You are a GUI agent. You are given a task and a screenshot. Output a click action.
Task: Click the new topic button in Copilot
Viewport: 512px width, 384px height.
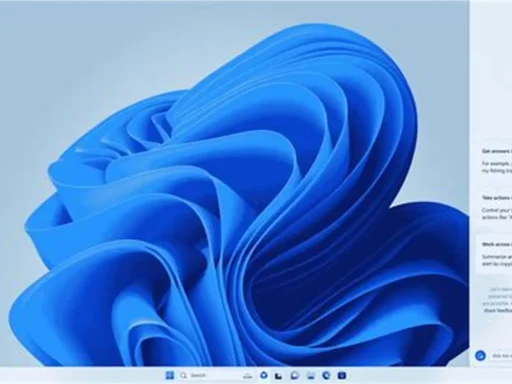[480, 355]
